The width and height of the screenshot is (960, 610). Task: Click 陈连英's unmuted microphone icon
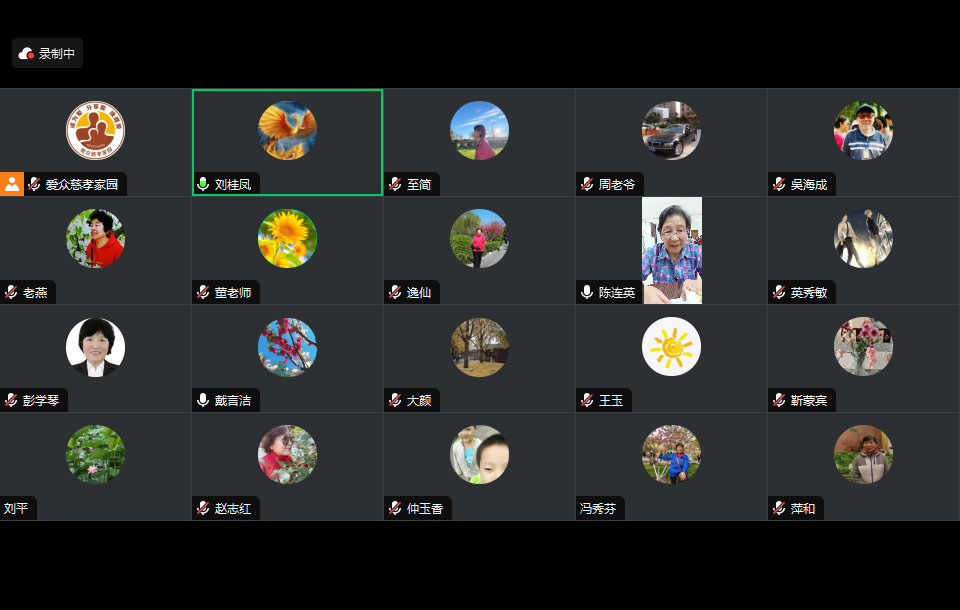pos(587,292)
